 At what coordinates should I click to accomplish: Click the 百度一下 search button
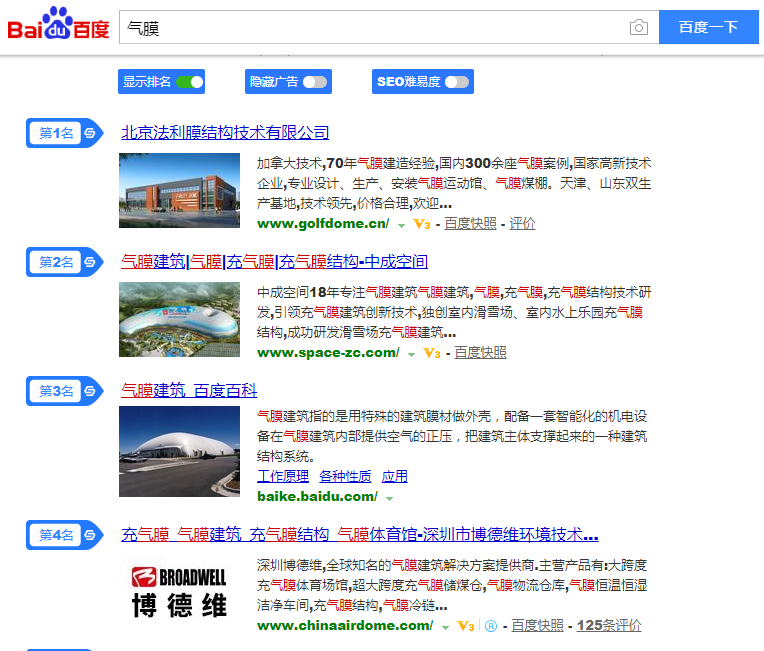[x=708, y=27]
